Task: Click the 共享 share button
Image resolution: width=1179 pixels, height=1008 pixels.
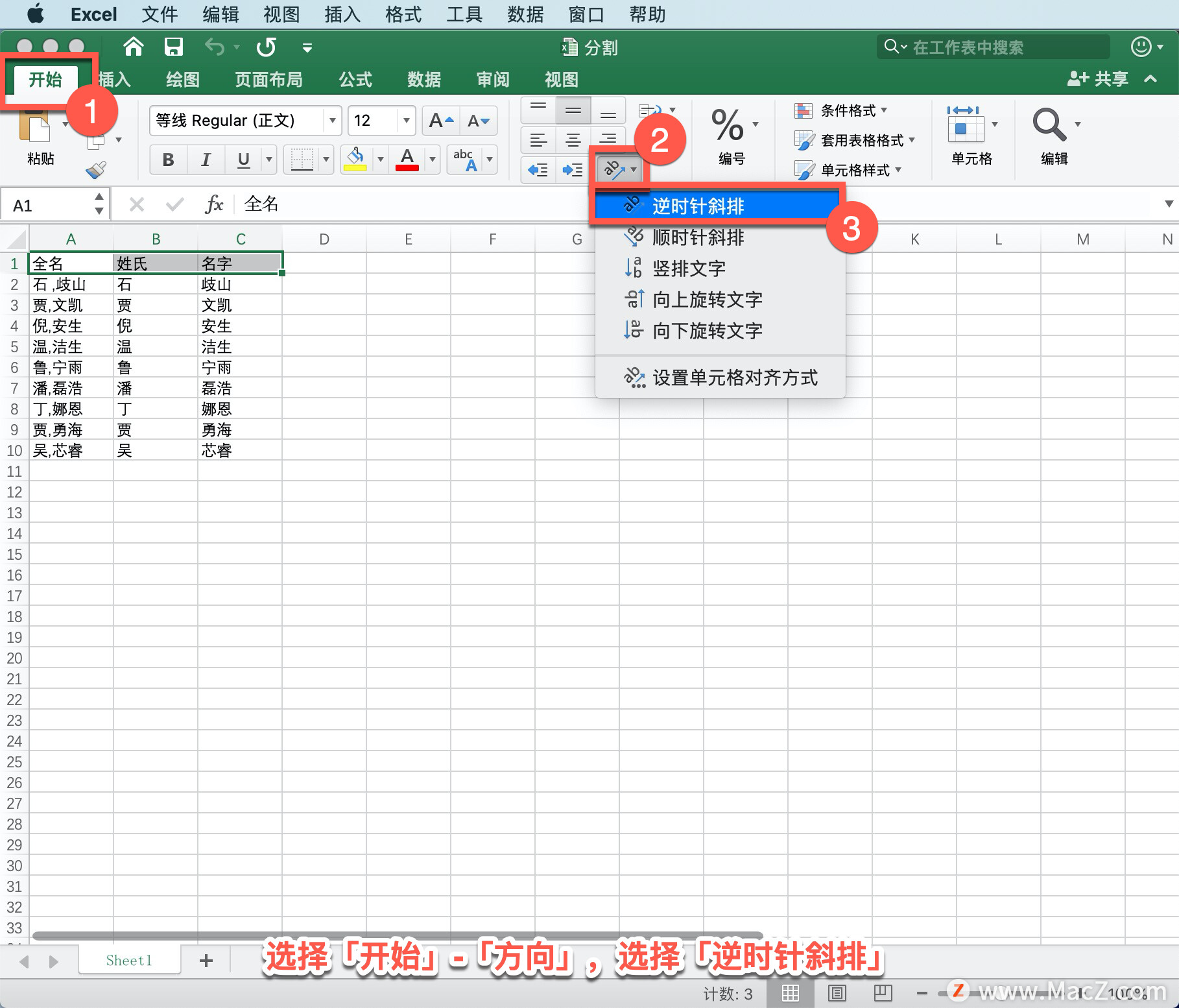Action: click(1098, 79)
